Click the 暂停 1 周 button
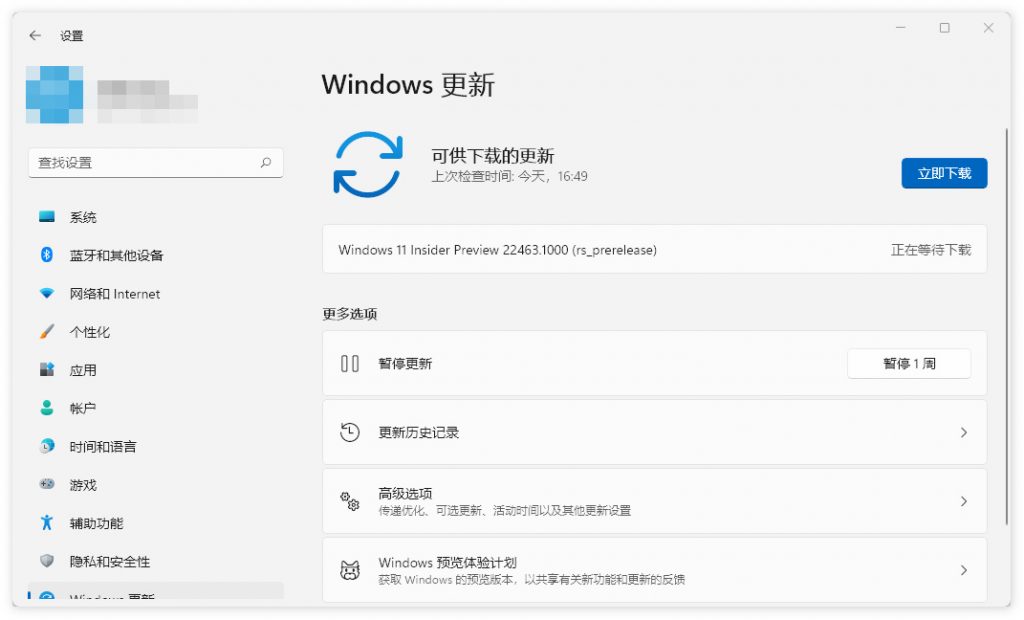Screen dimensions: 1024x620 click(x=909, y=363)
